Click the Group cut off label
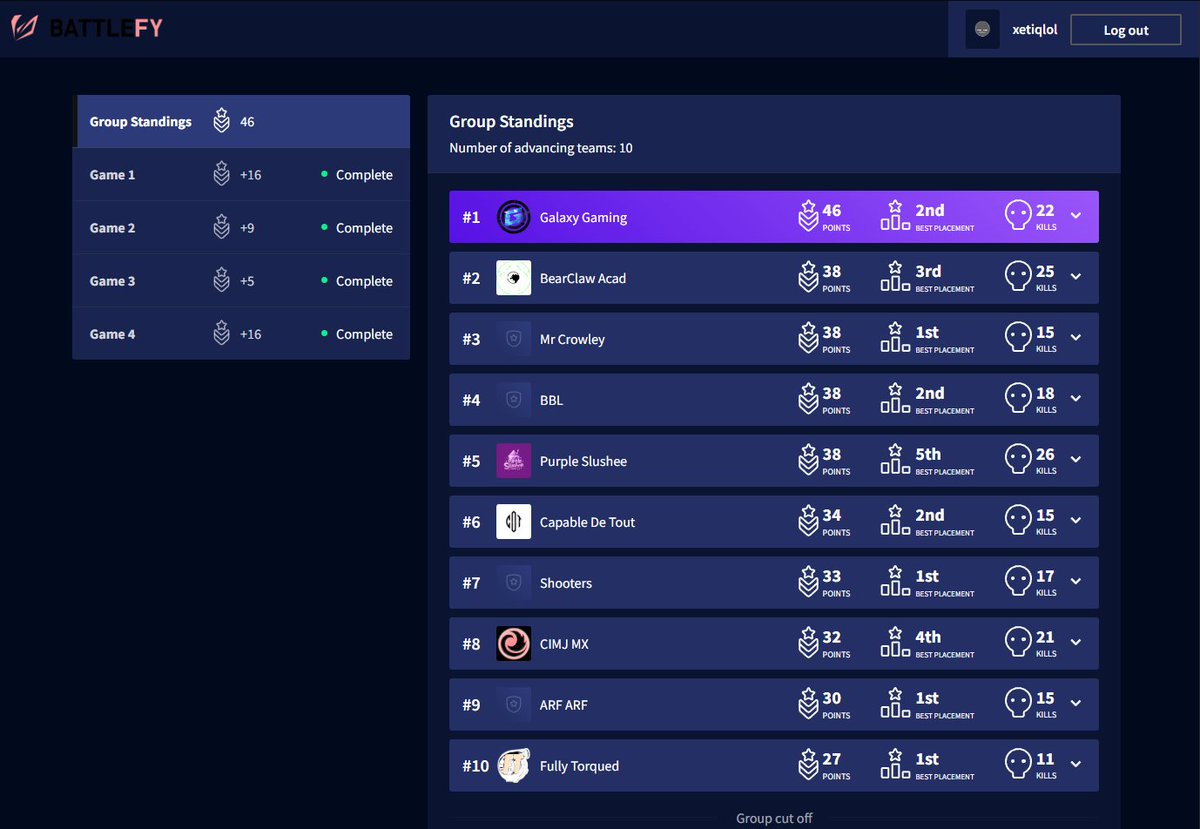1200x829 pixels. pos(774,818)
